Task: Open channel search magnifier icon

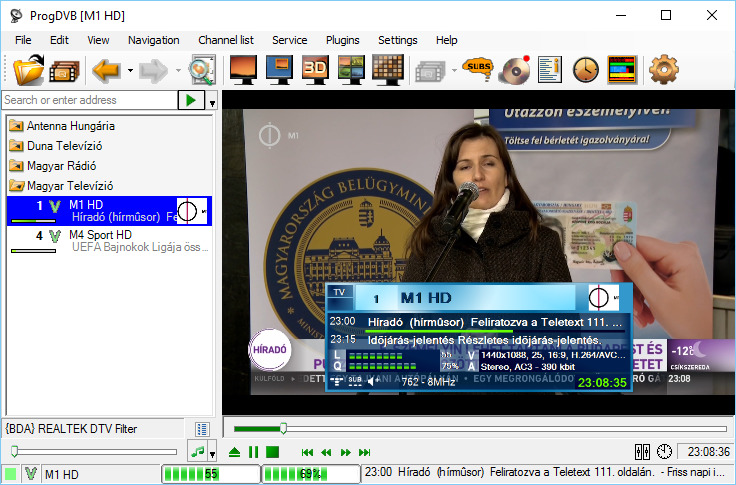Action: coord(202,70)
